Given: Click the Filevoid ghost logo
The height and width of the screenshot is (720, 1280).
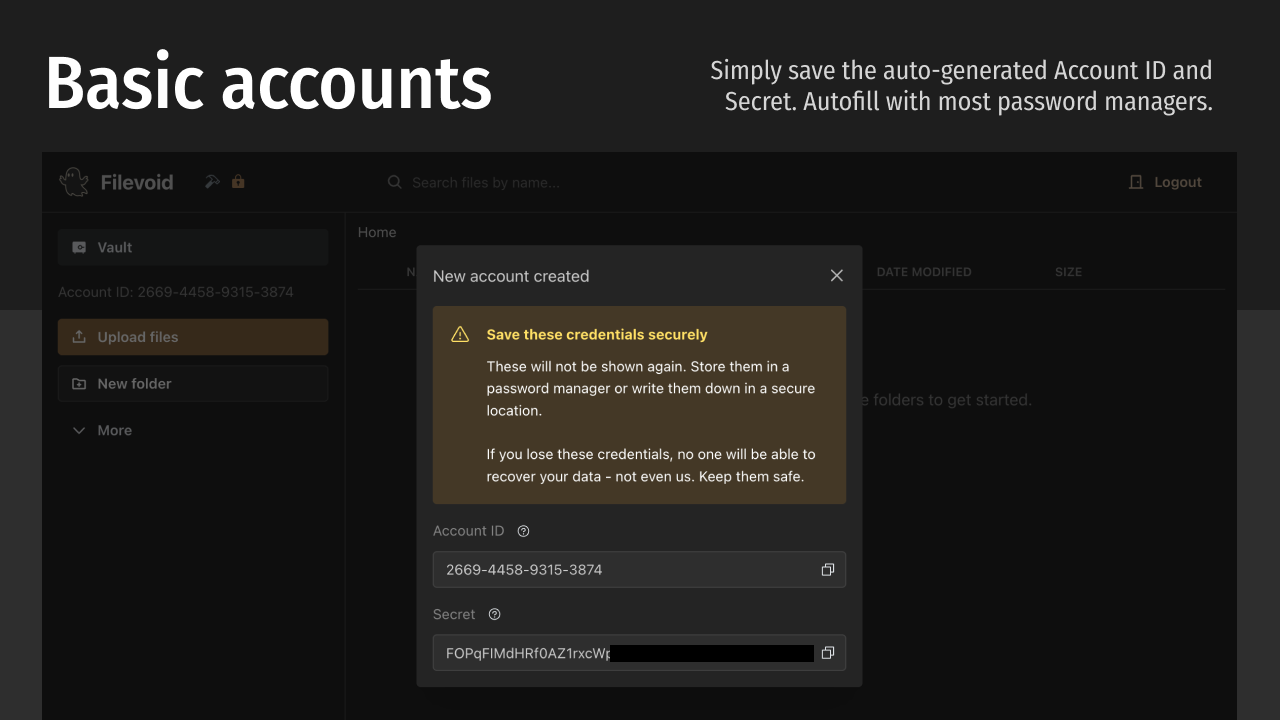Looking at the screenshot, I should coord(74,182).
